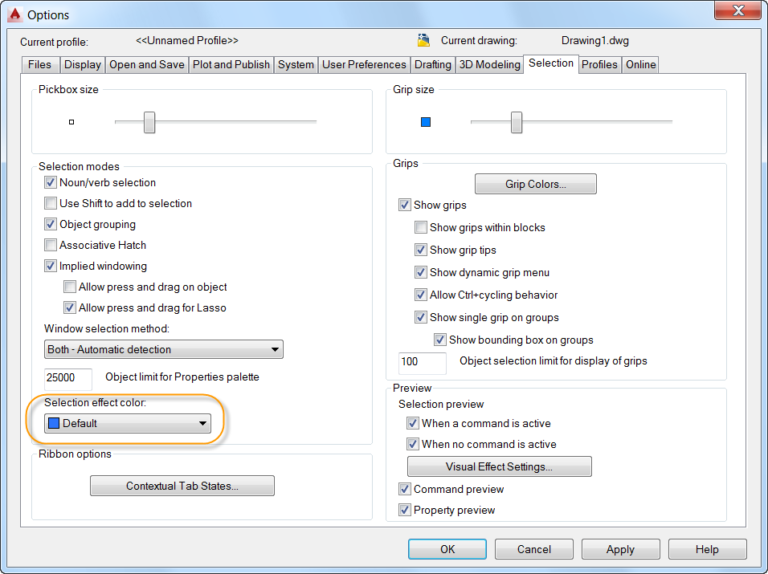This screenshot has height=574, width=768.
Task: Close the Options dialog window
Action: click(738, 12)
